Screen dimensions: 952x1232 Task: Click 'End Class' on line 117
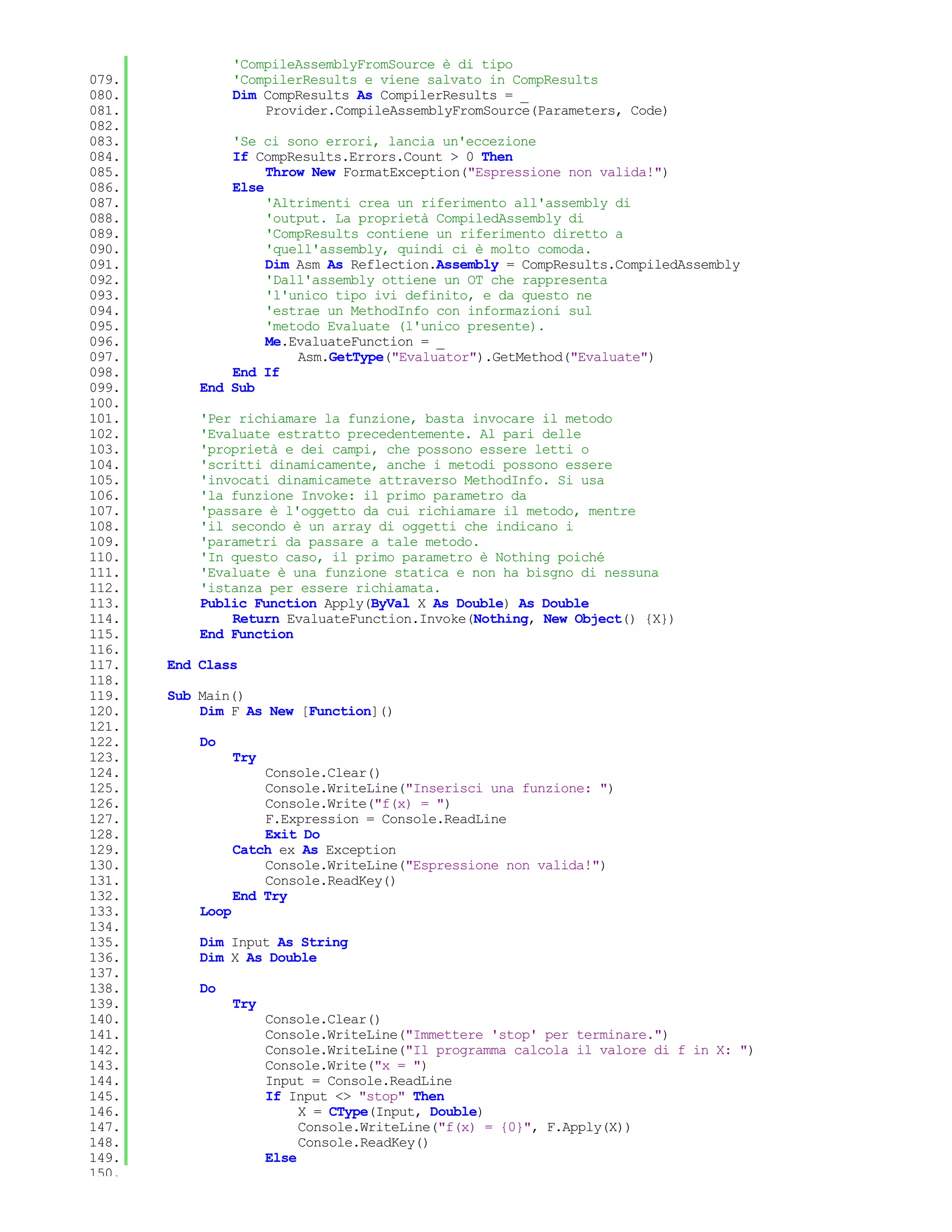(x=202, y=665)
